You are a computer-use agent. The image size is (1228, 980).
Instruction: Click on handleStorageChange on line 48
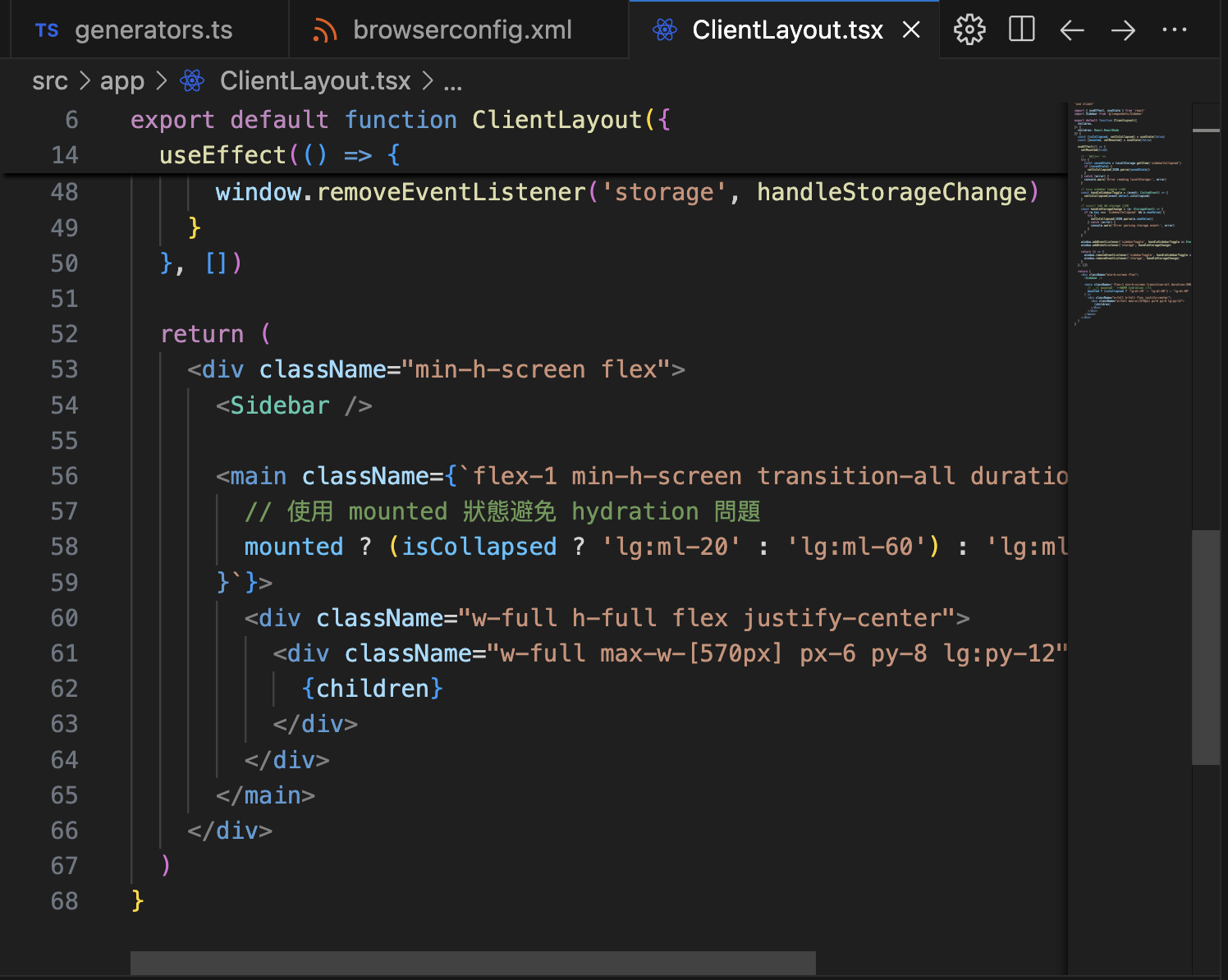(x=891, y=192)
